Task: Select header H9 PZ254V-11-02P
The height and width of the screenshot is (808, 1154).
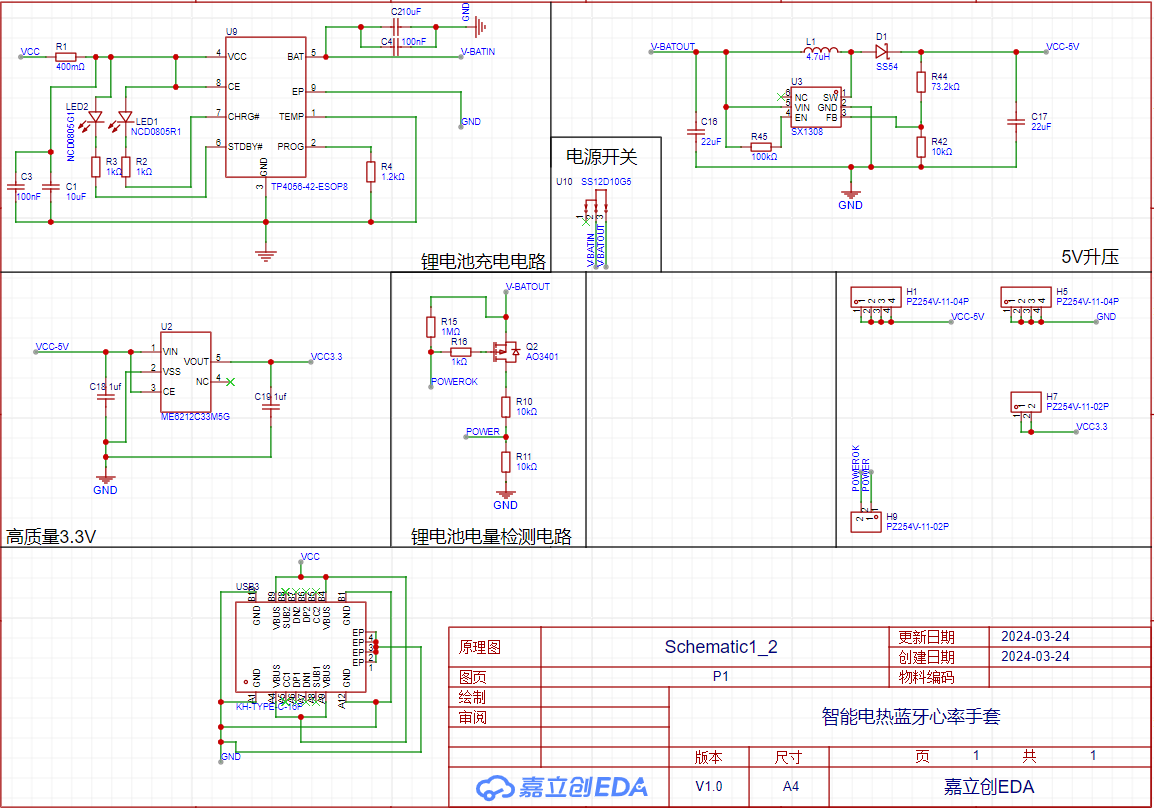Action: (x=866, y=522)
